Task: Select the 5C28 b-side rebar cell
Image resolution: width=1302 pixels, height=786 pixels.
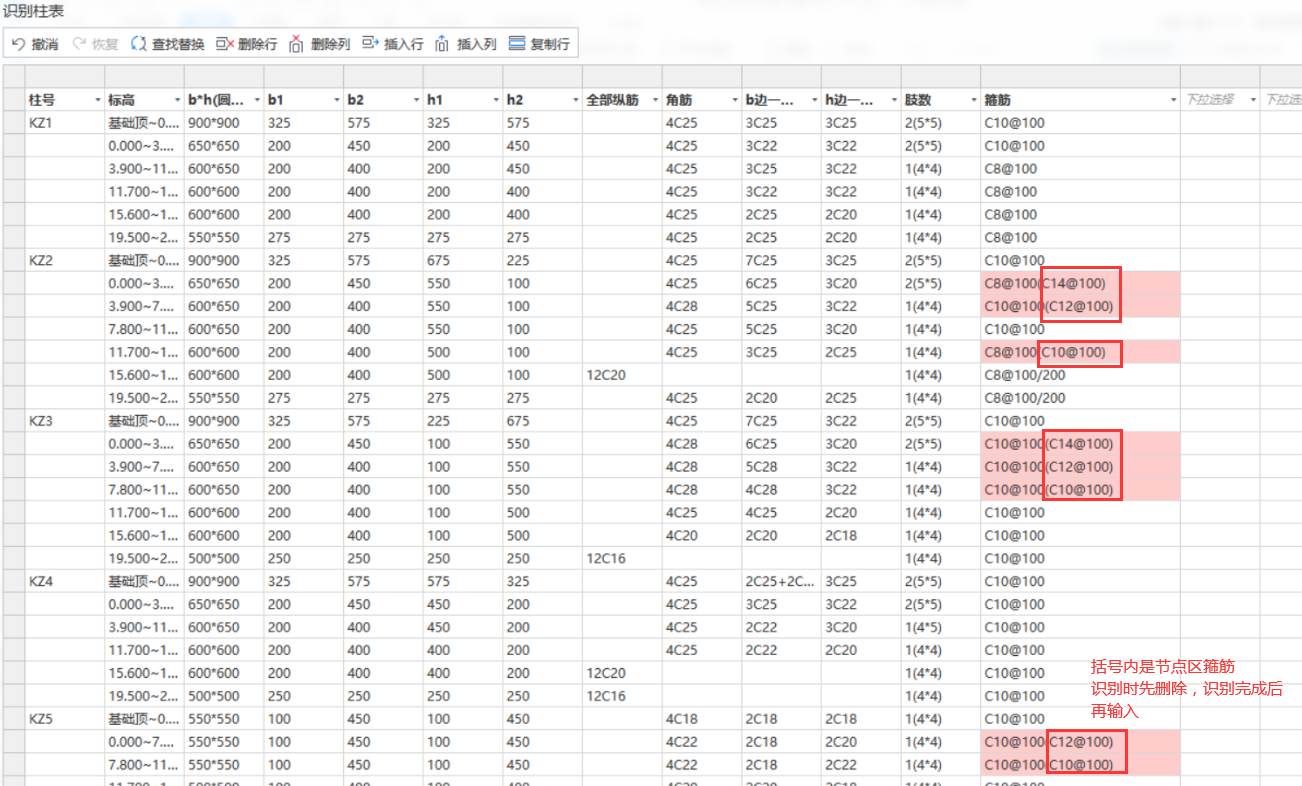Action: [781, 467]
